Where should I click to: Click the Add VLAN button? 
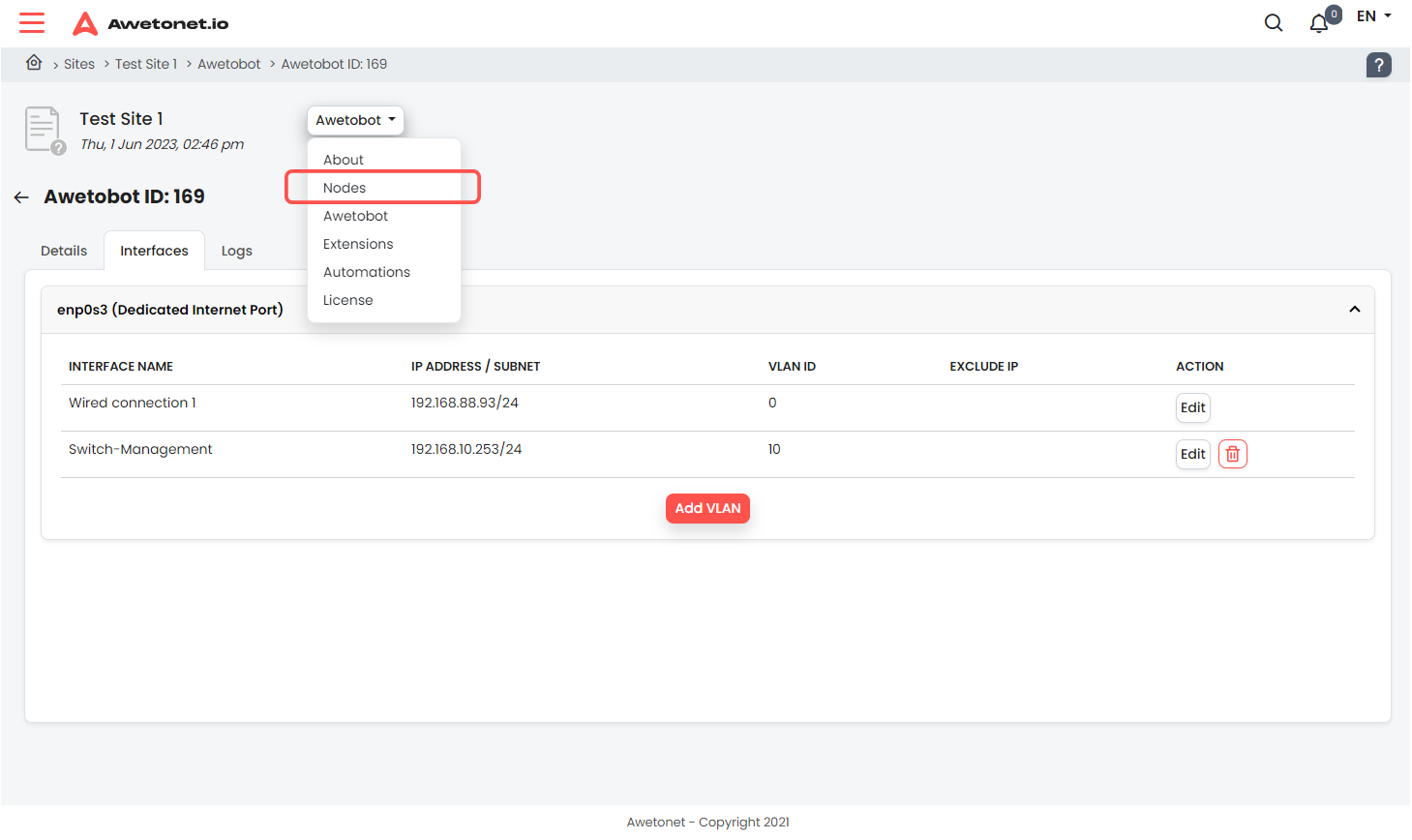(x=707, y=508)
